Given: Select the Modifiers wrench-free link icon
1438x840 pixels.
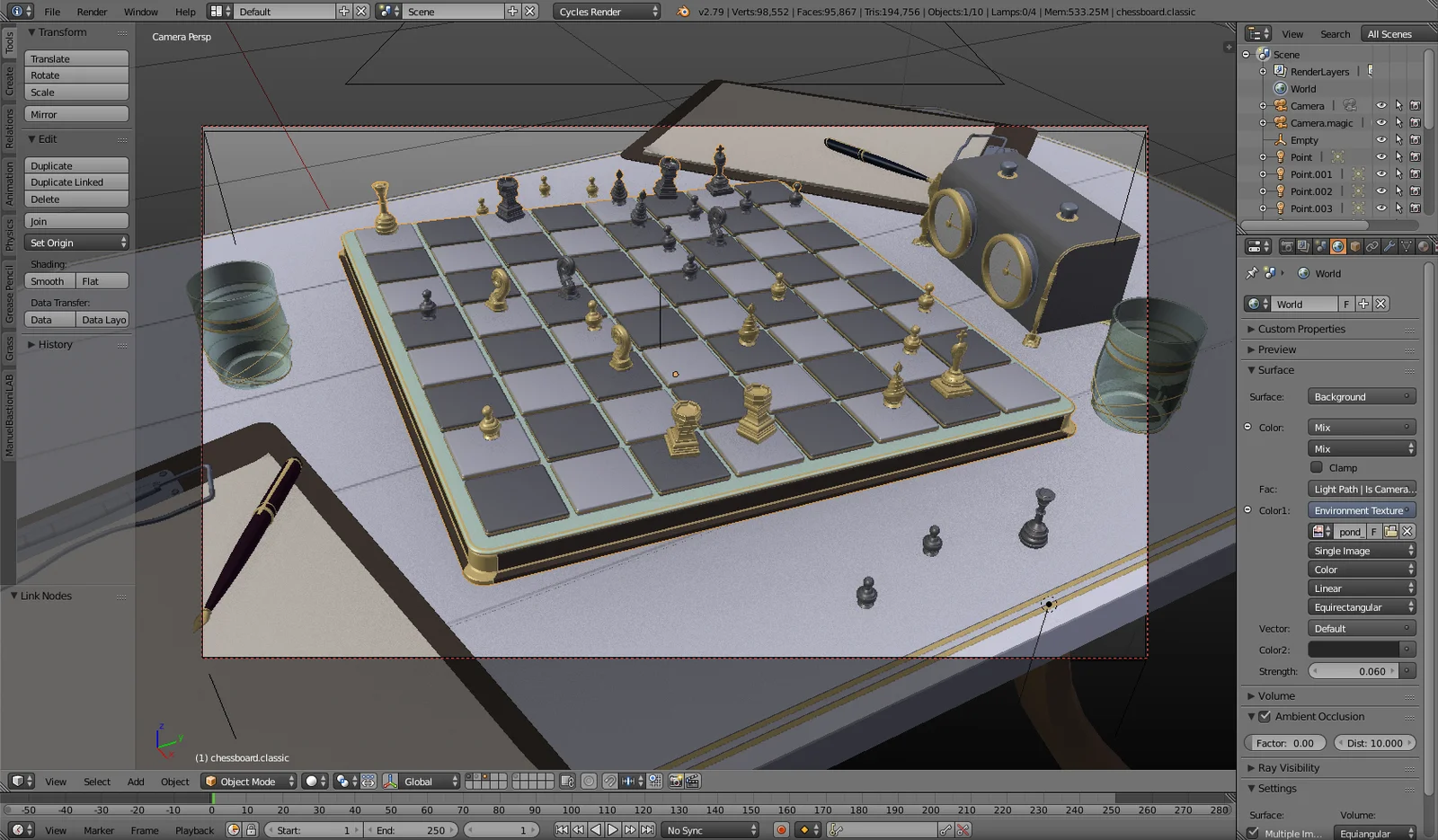Looking at the screenshot, I should [x=1372, y=245].
